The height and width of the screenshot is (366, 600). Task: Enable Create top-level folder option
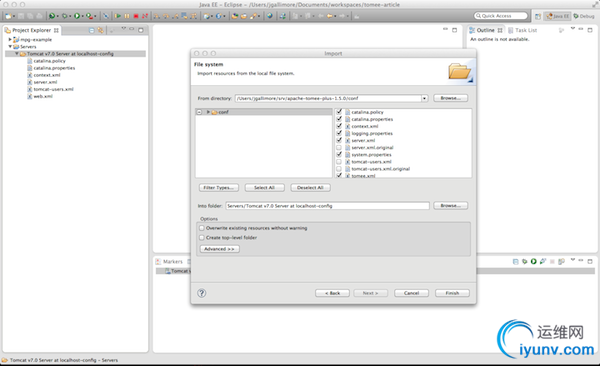pyautogui.click(x=202, y=238)
